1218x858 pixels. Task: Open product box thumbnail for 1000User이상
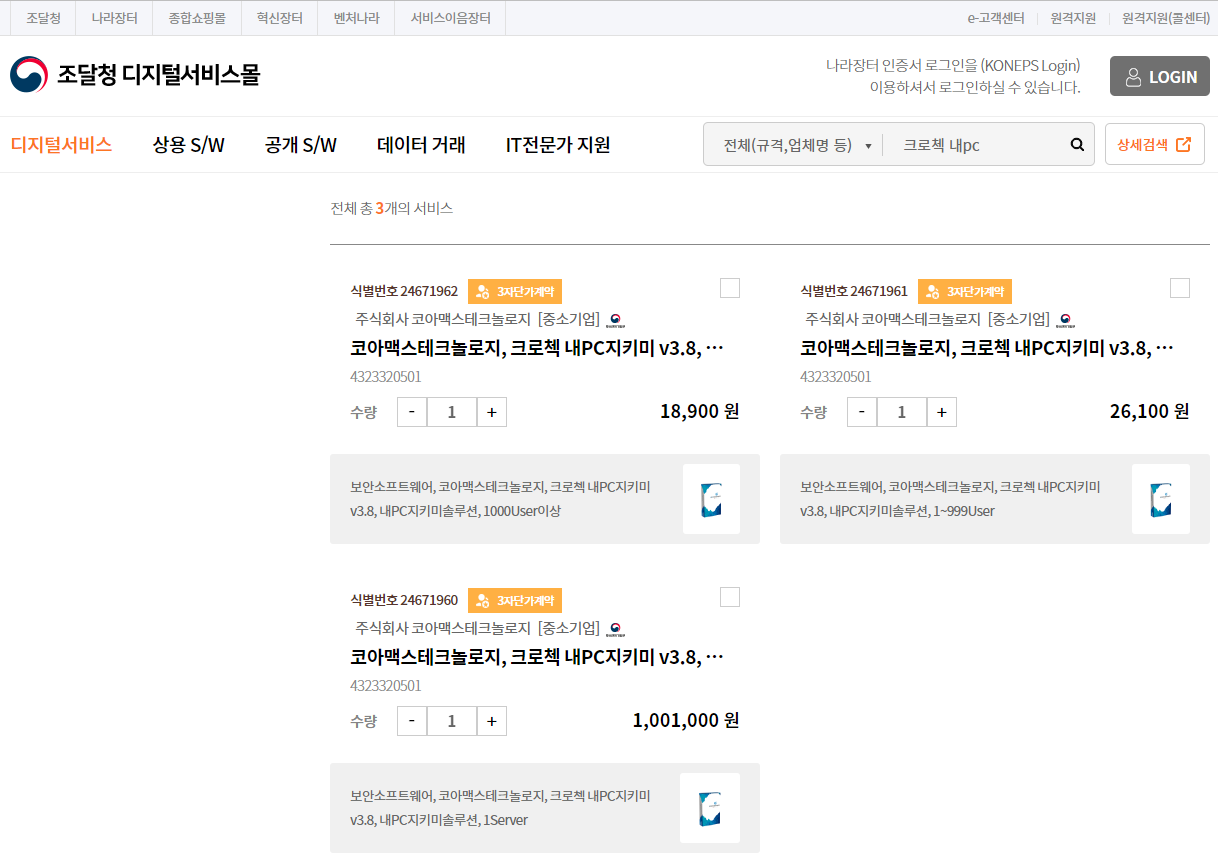coord(711,499)
